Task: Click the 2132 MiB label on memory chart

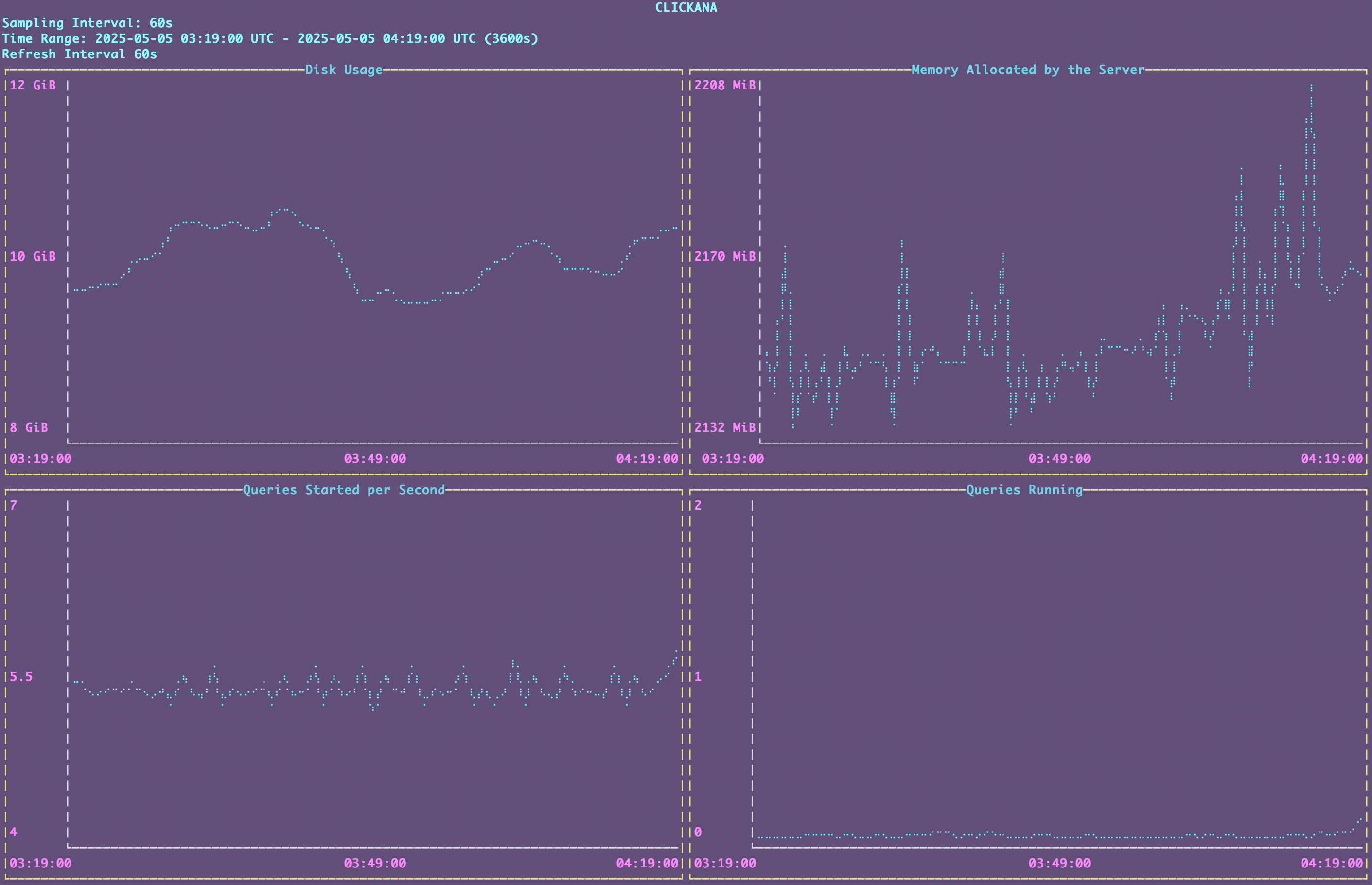Action: point(724,427)
